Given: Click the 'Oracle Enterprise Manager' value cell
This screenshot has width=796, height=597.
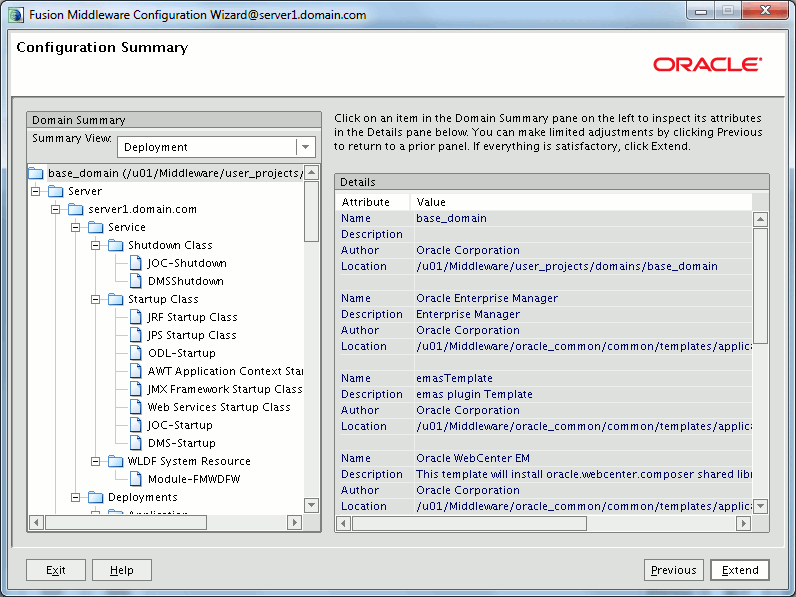Looking at the screenshot, I should coord(583,298).
